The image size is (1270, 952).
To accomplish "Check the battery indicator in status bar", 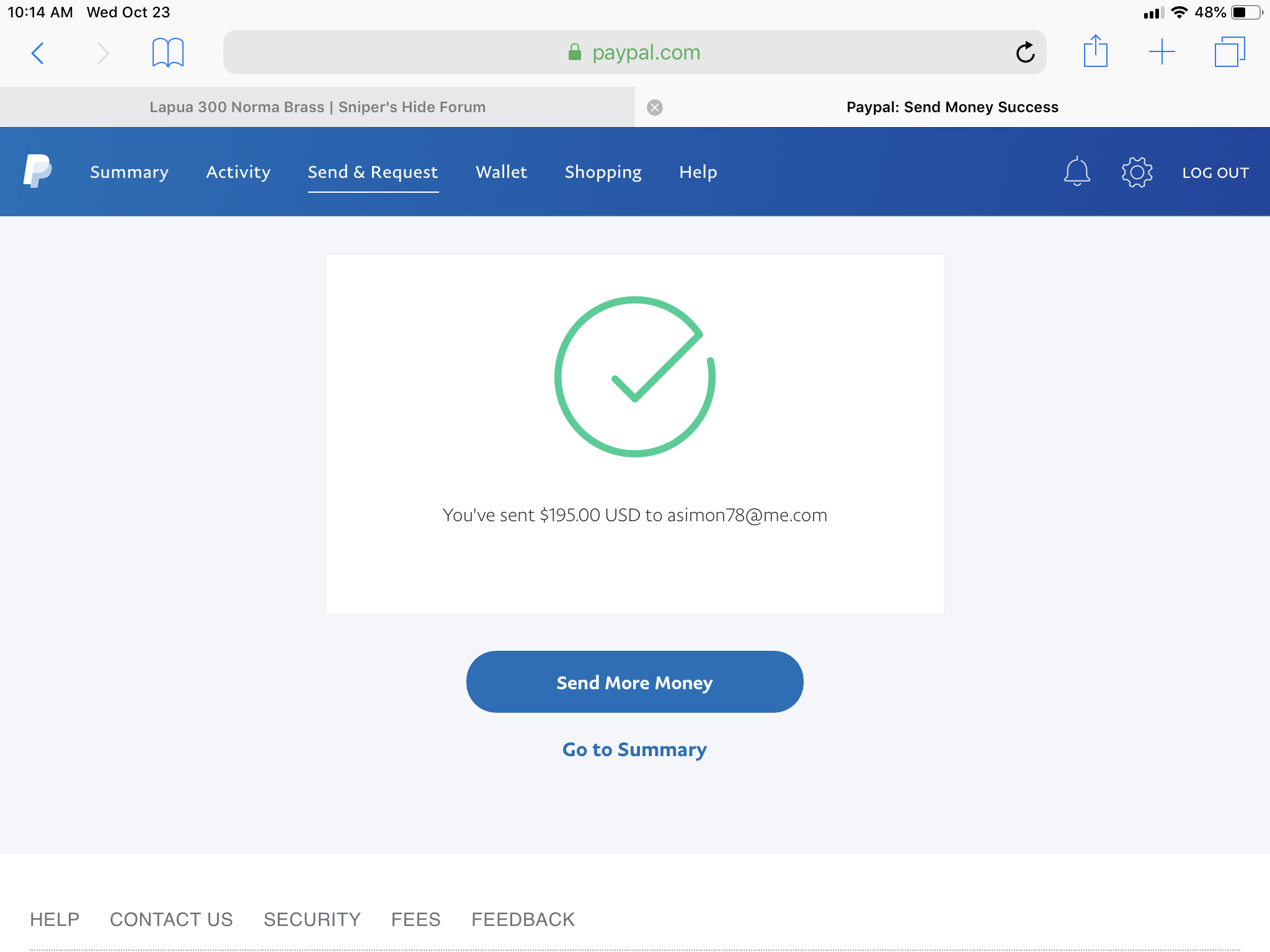I will point(1246,12).
